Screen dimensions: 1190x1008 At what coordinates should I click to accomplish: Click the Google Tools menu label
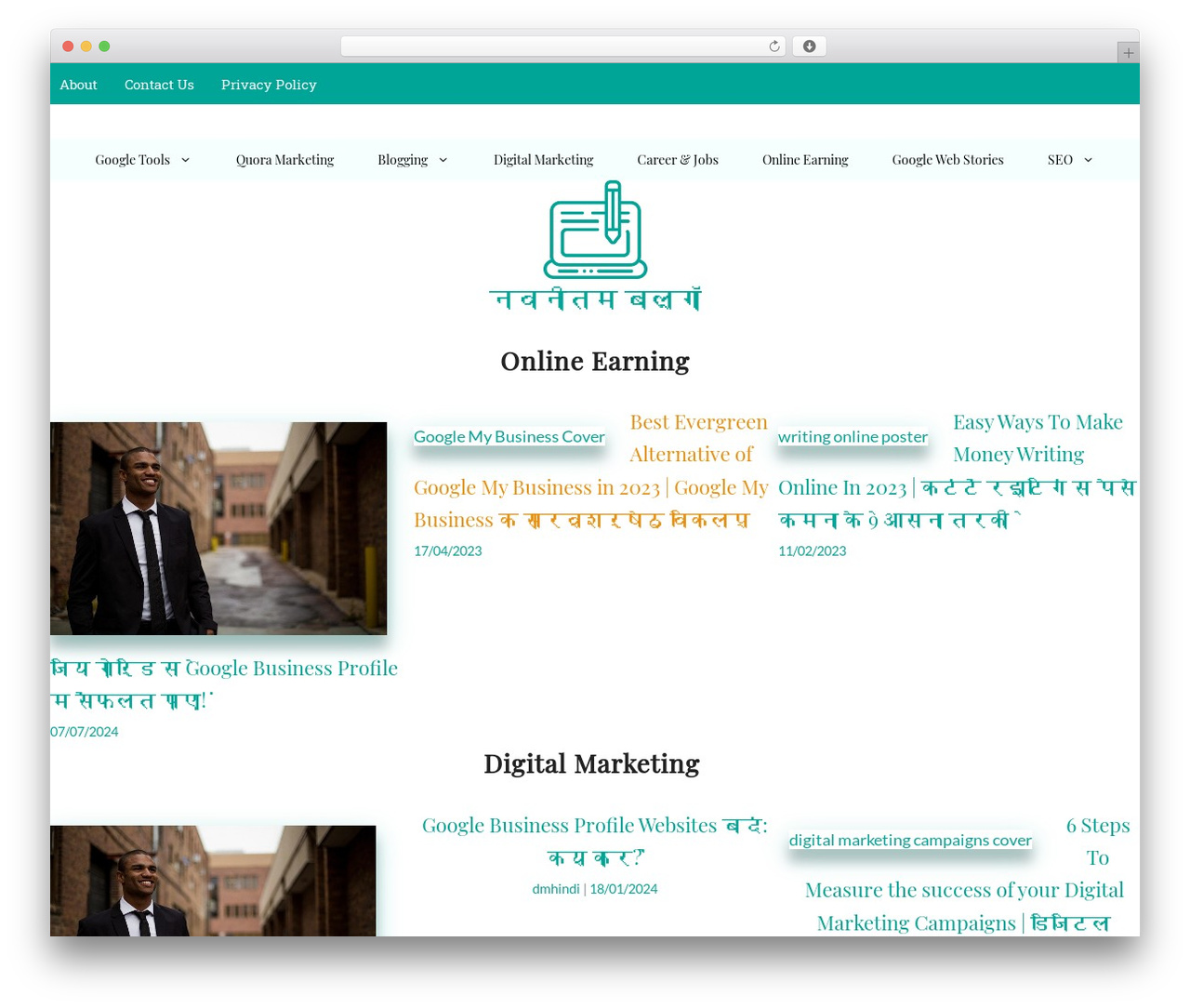132,160
